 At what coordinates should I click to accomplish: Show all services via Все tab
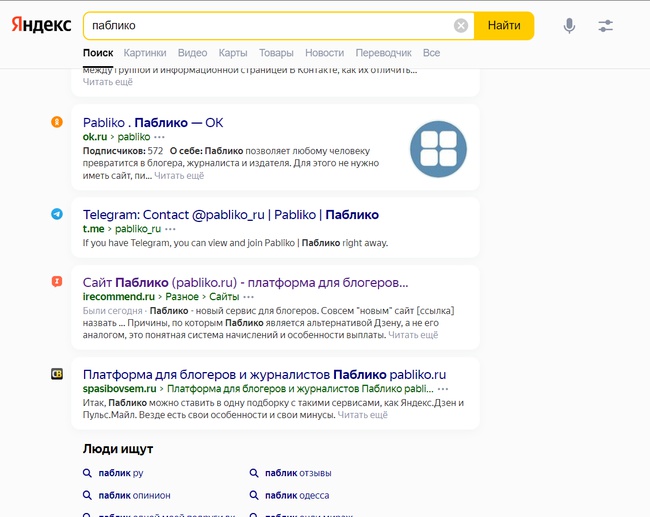tap(431, 53)
